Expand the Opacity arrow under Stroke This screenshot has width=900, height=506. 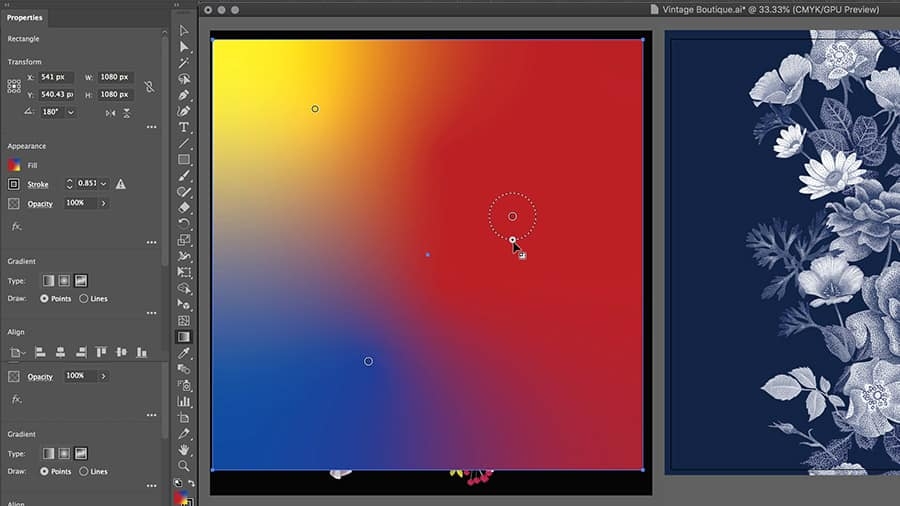pos(103,204)
